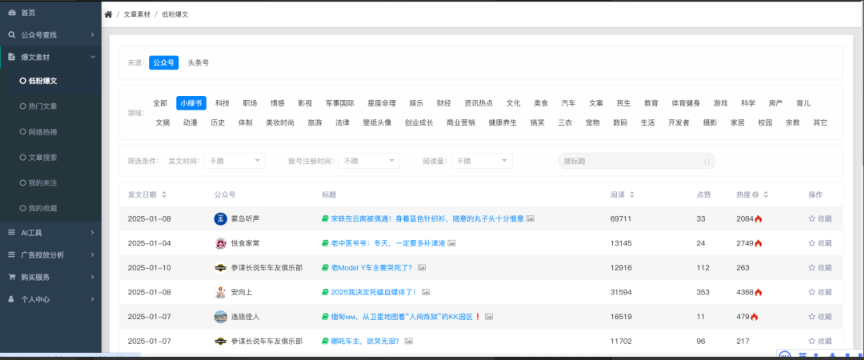Click the 逸旅佳人 account avatar
This screenshot has width=864, height=360.
point(220,317)
